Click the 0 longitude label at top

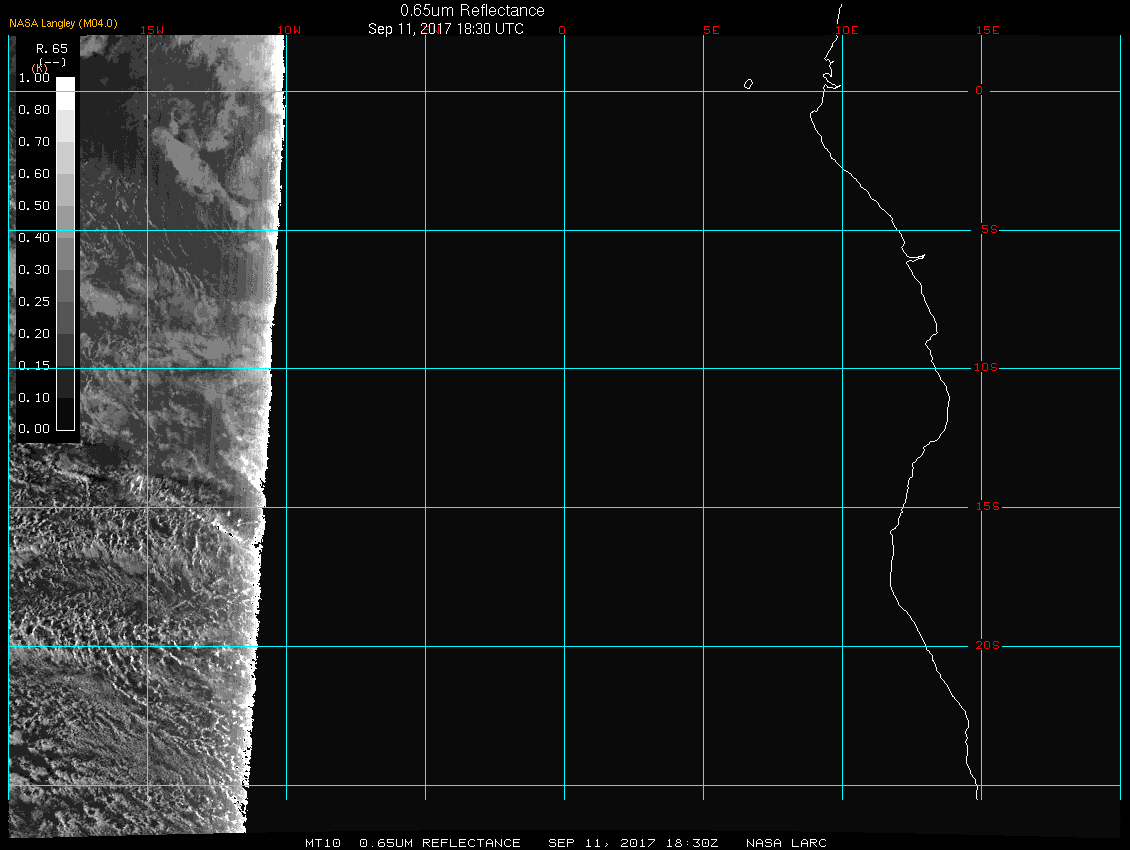(x=562, y=30)
